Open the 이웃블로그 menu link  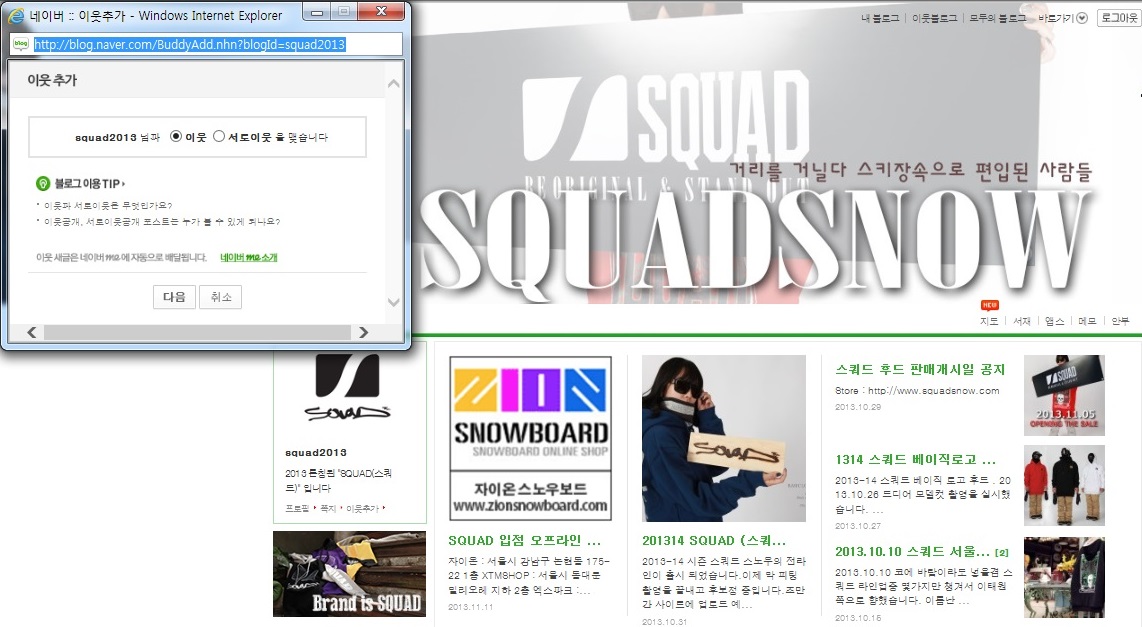point(934,18)
